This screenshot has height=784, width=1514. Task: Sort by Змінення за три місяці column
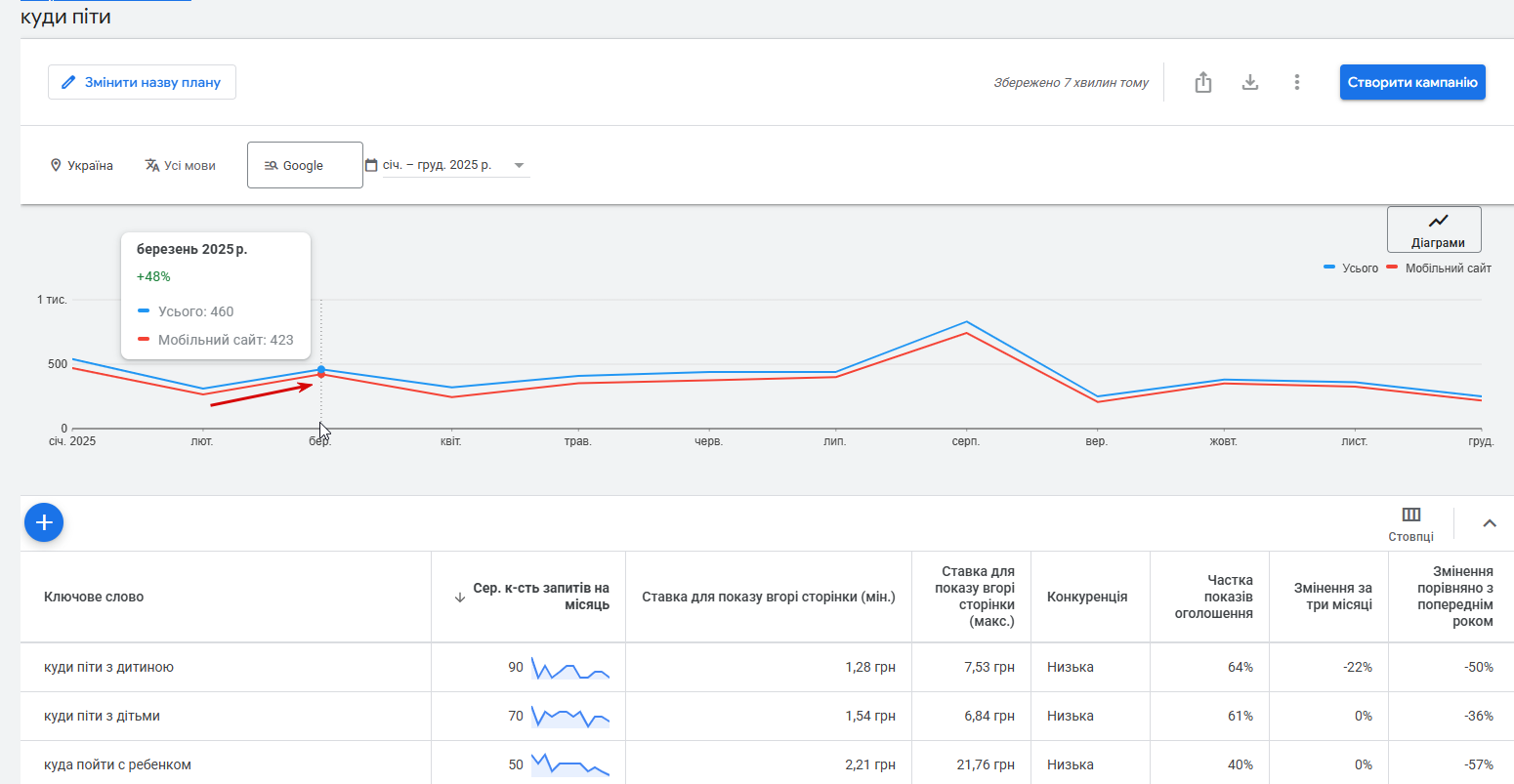click(1332, 597)
